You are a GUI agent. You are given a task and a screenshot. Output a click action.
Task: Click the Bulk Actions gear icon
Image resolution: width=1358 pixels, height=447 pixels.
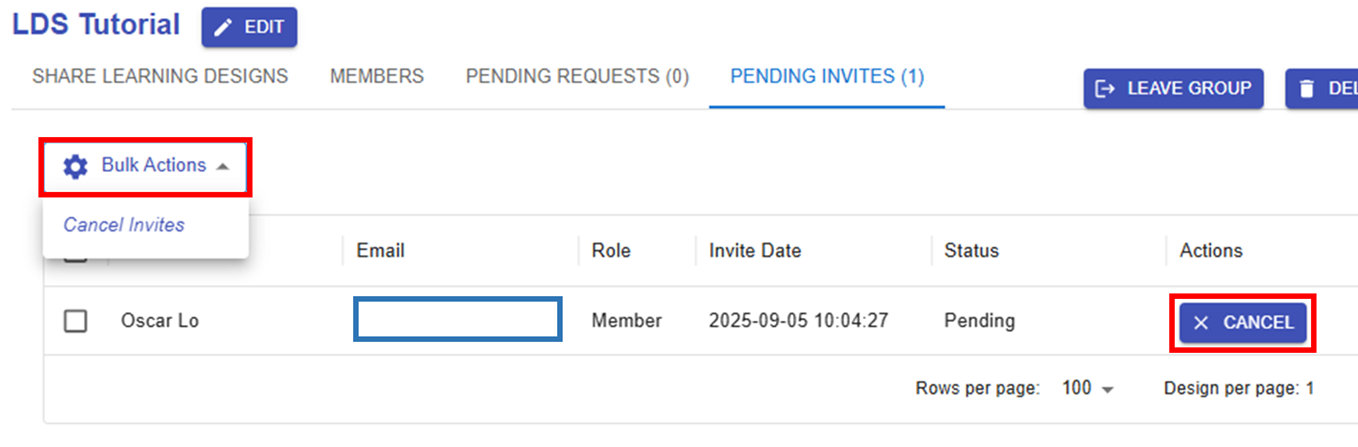[75, 166]
